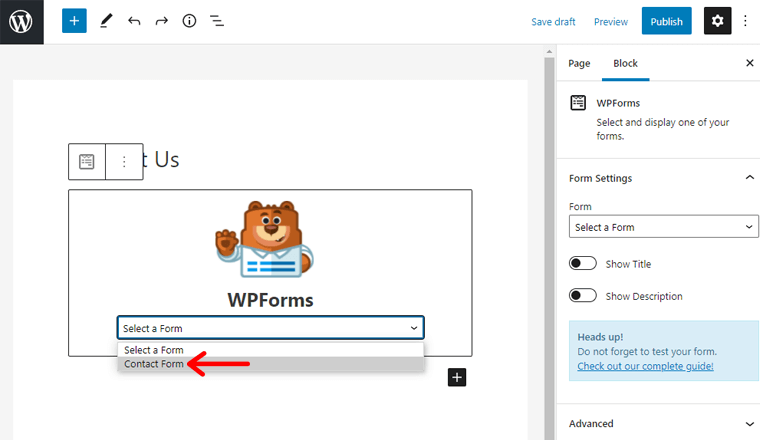Add a block with the black plus button
The height and width of the screenshot is (440, 760).
pyautogui.click(x=457, y=377)
